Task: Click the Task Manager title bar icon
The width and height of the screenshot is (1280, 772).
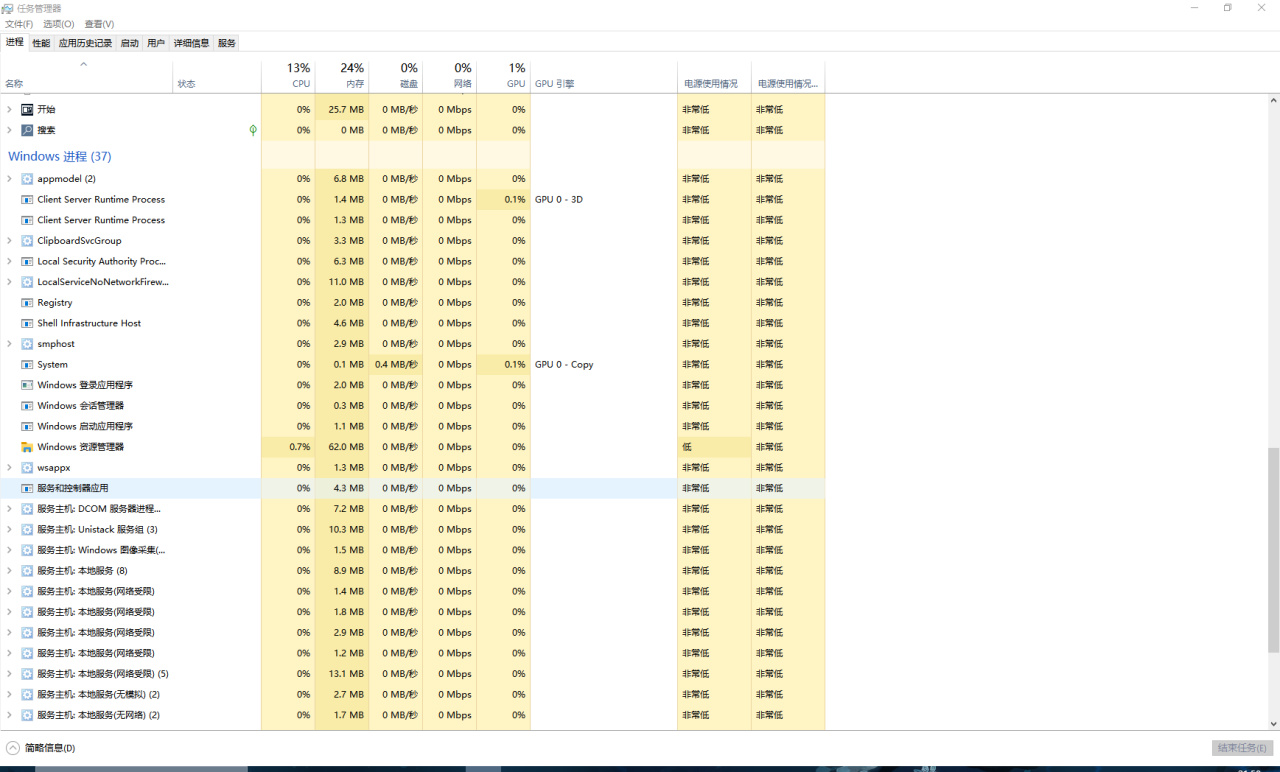Action: coord(9,8)
